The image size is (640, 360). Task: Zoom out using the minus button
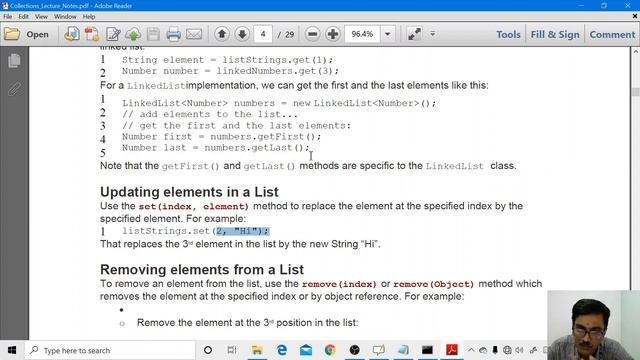(312, 34)
